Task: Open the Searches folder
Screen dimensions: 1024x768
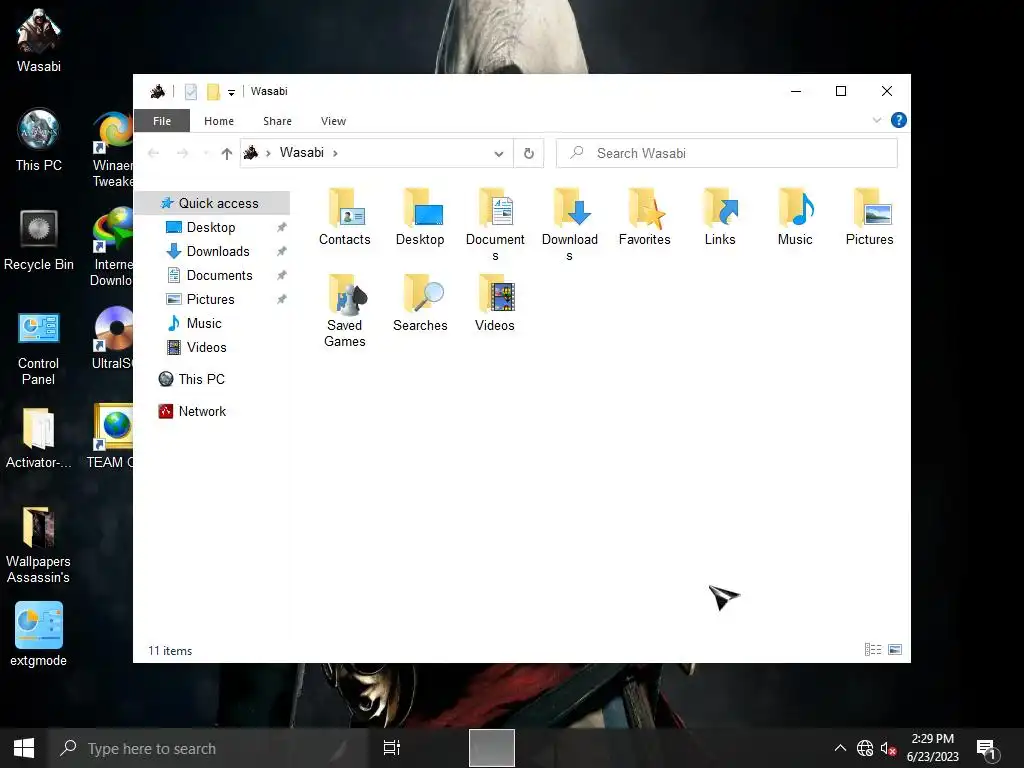Action: coord(420,303)
